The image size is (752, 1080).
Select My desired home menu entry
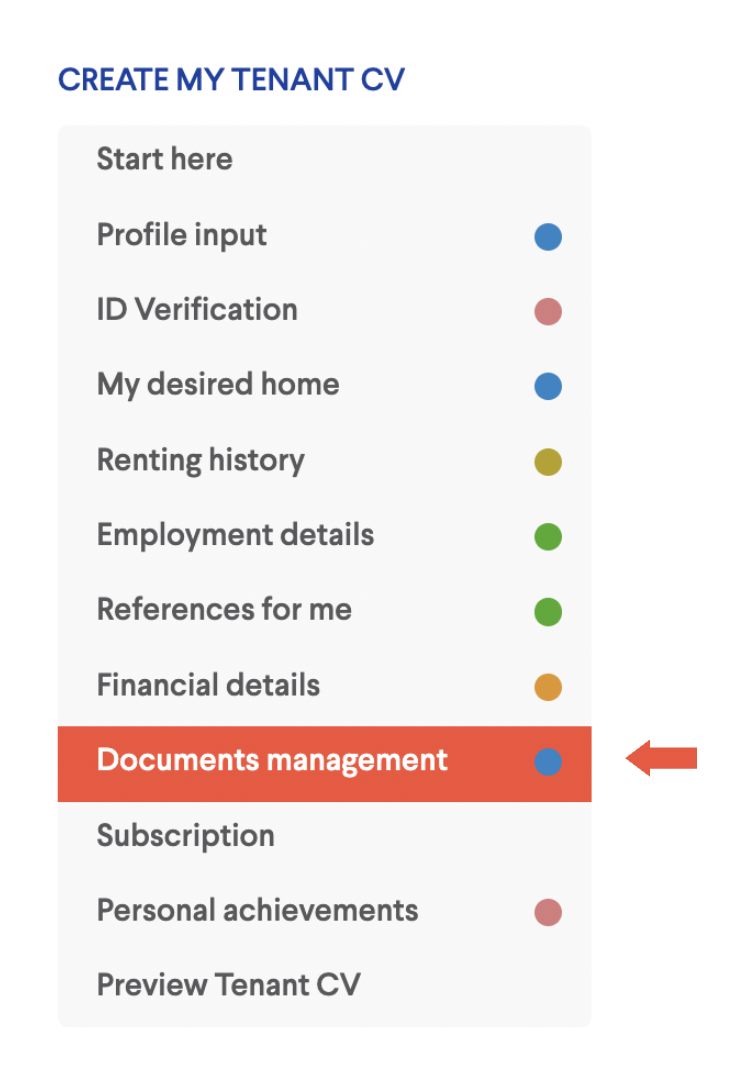(324, 385)
